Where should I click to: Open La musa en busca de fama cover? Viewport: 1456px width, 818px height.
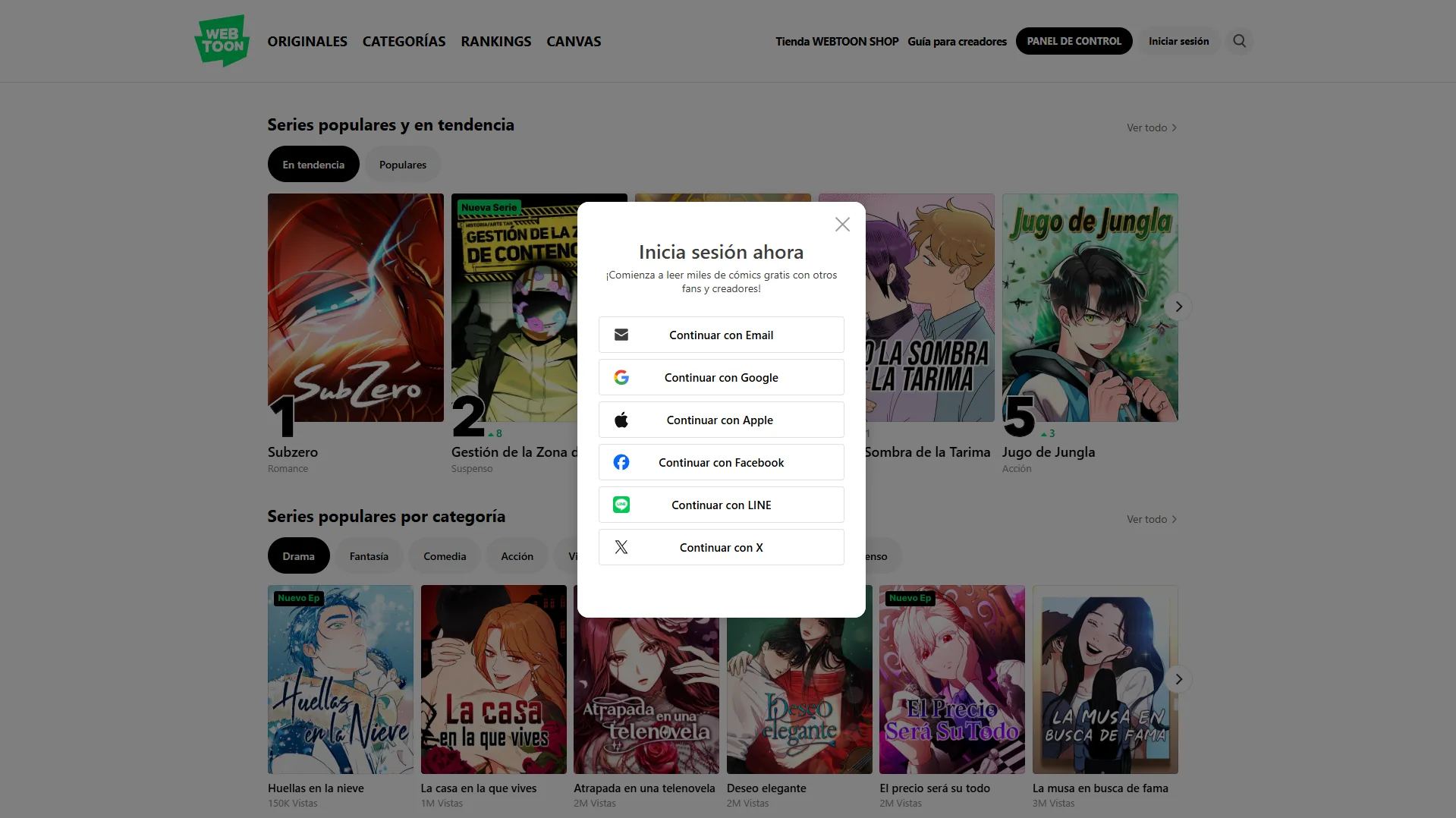pyautogui.click(x=1105, y=679)
